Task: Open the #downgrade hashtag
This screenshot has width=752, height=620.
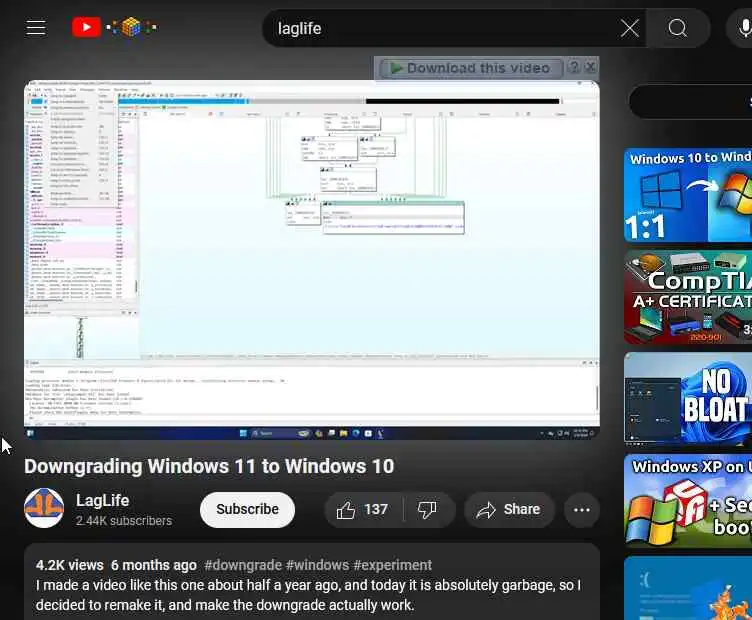Action: (243, 565)
